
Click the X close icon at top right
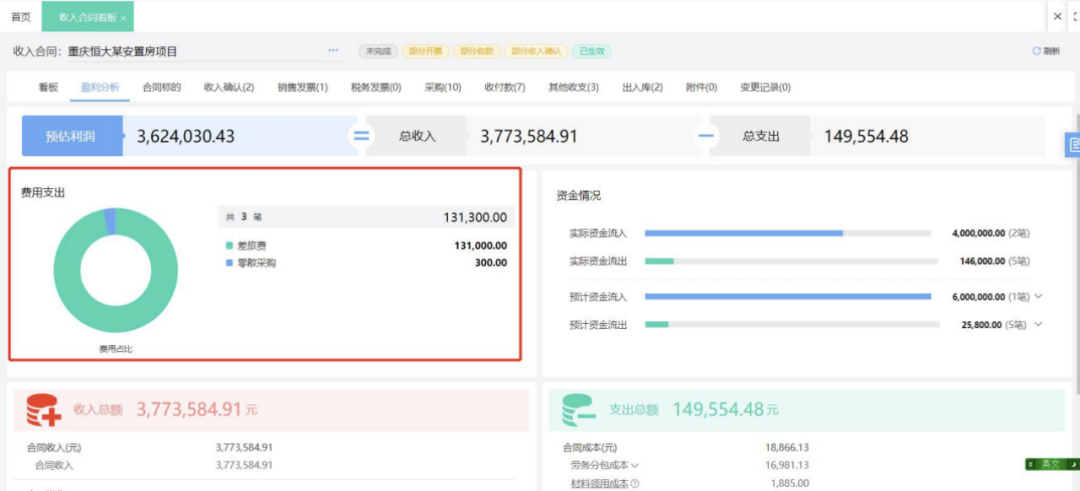[1058, 17]
